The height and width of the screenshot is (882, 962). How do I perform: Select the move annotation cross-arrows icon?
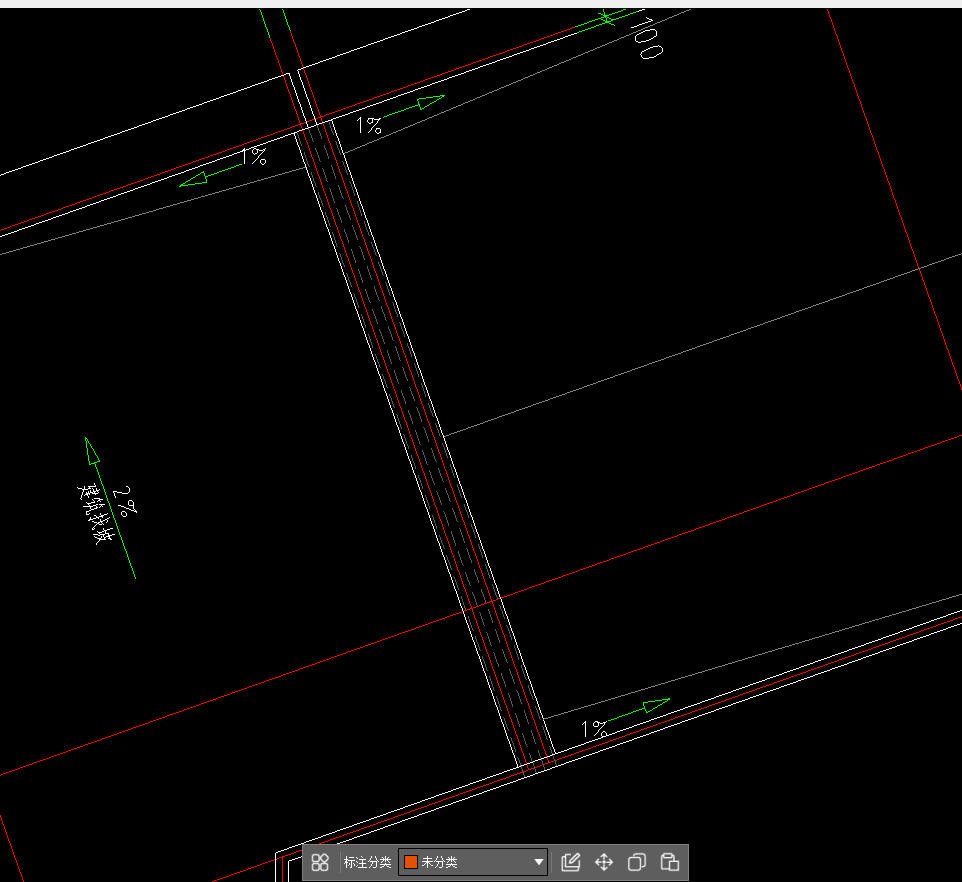pos(604,862)
